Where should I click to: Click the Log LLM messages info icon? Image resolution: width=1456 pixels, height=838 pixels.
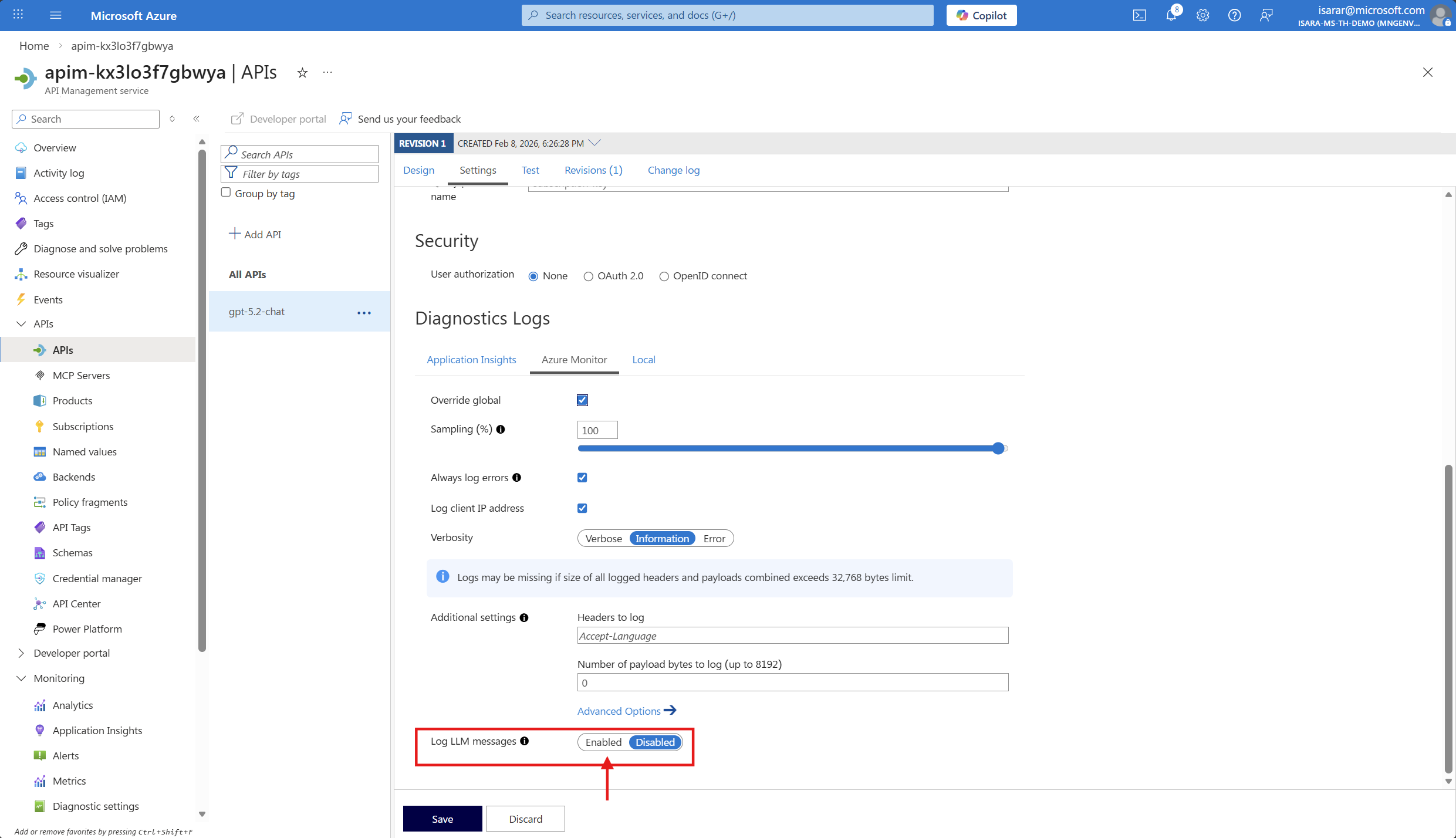(525, 741)
